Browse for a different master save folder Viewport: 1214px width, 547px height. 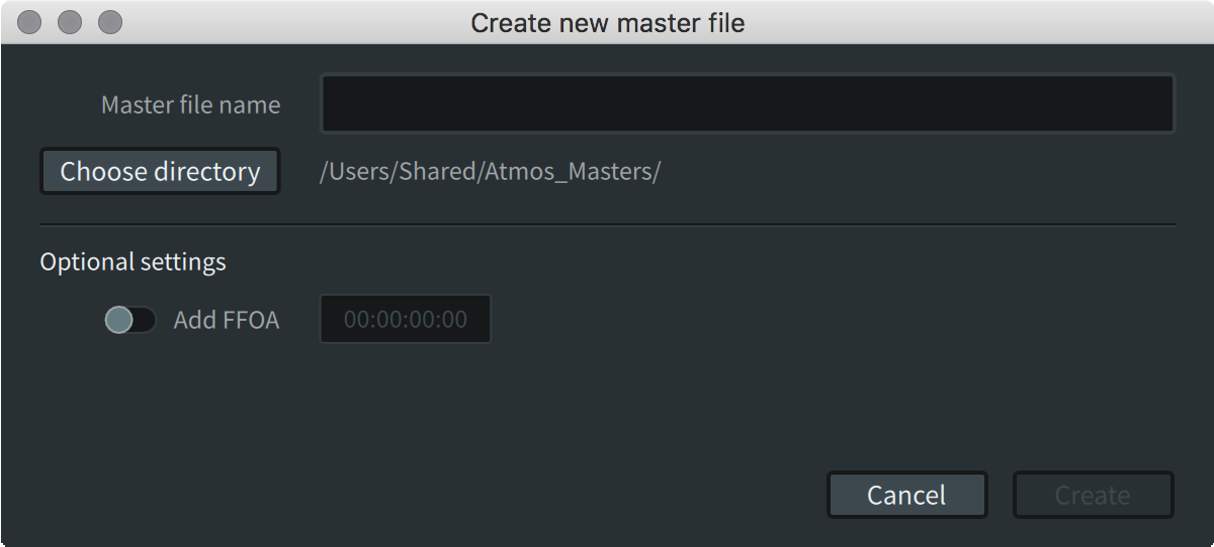(160, 172)
